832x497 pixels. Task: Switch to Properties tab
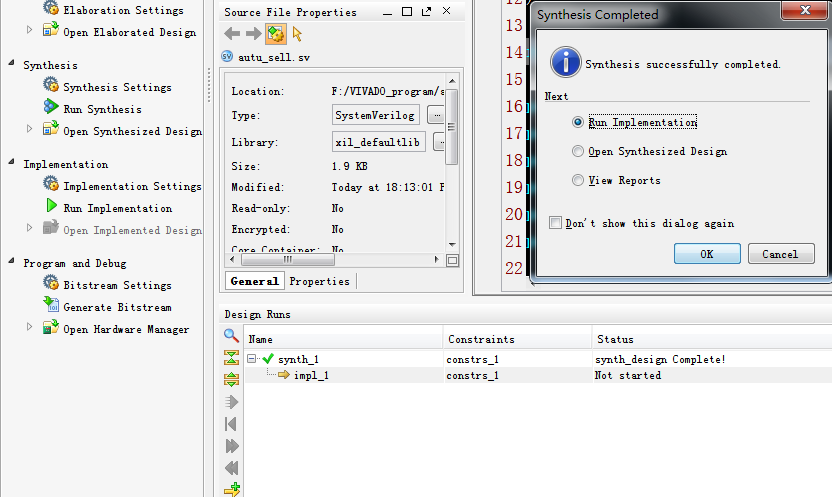[x=319, y=281]
